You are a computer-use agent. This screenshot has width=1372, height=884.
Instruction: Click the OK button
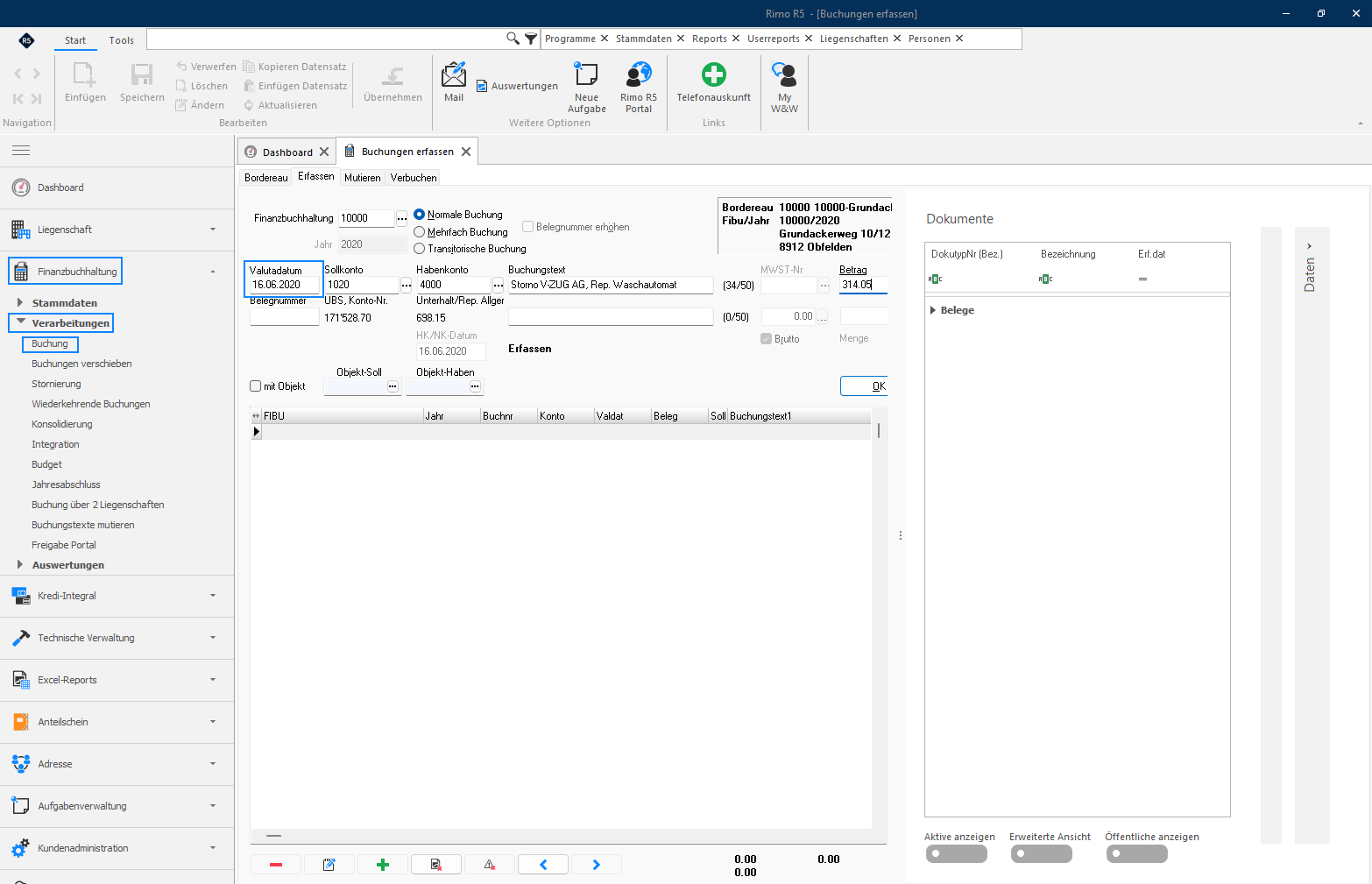(865, 386)
